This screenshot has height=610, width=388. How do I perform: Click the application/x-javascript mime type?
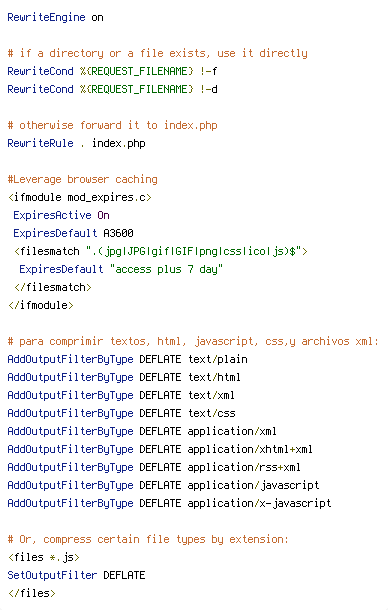[259, 503]
